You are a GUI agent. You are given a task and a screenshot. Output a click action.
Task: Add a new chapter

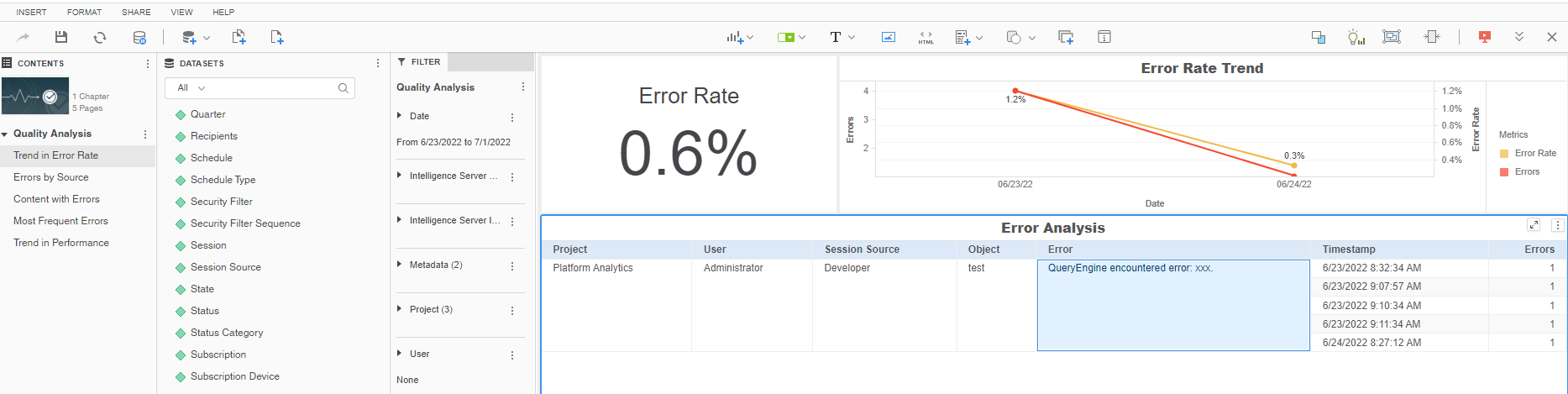coord(239,37)
